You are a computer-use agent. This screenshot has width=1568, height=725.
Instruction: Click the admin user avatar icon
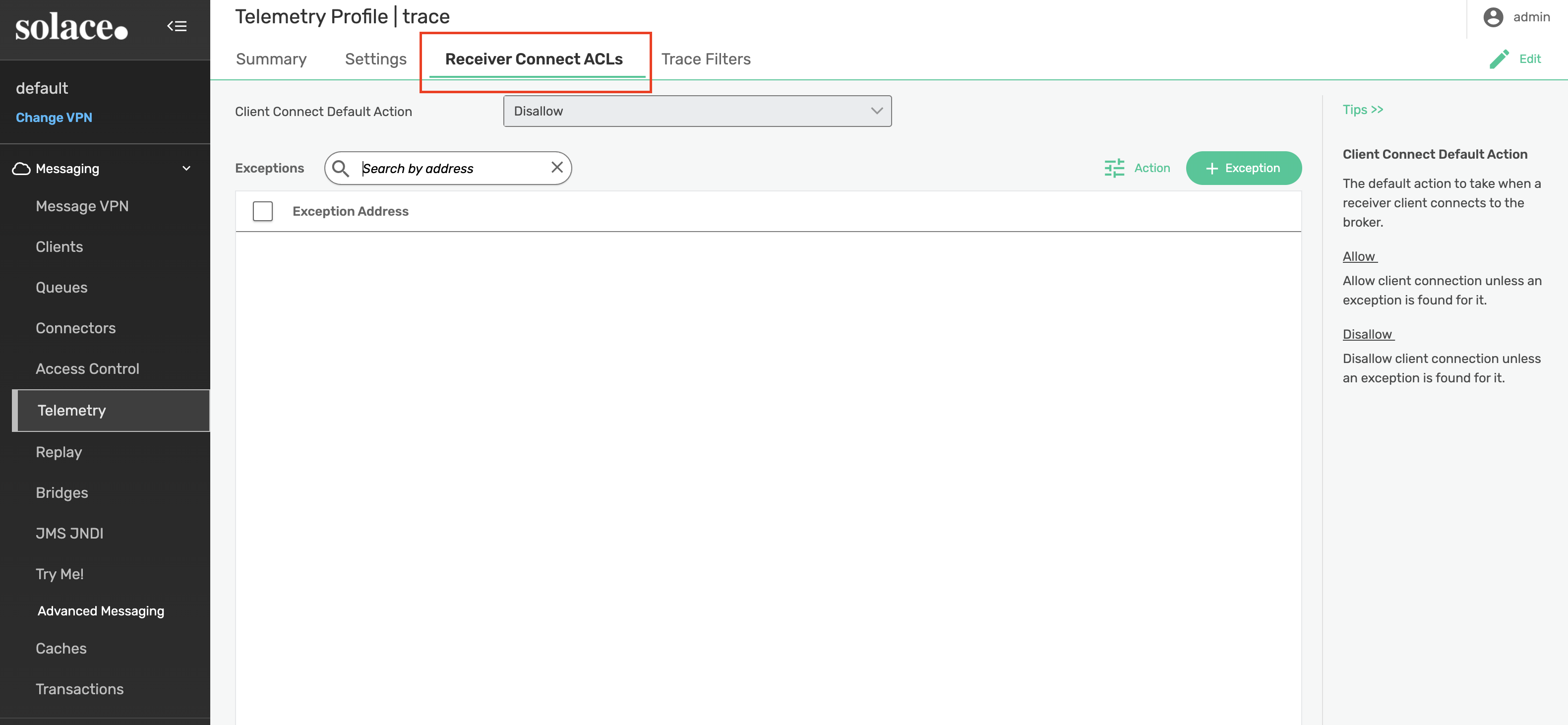[1493, 17]
